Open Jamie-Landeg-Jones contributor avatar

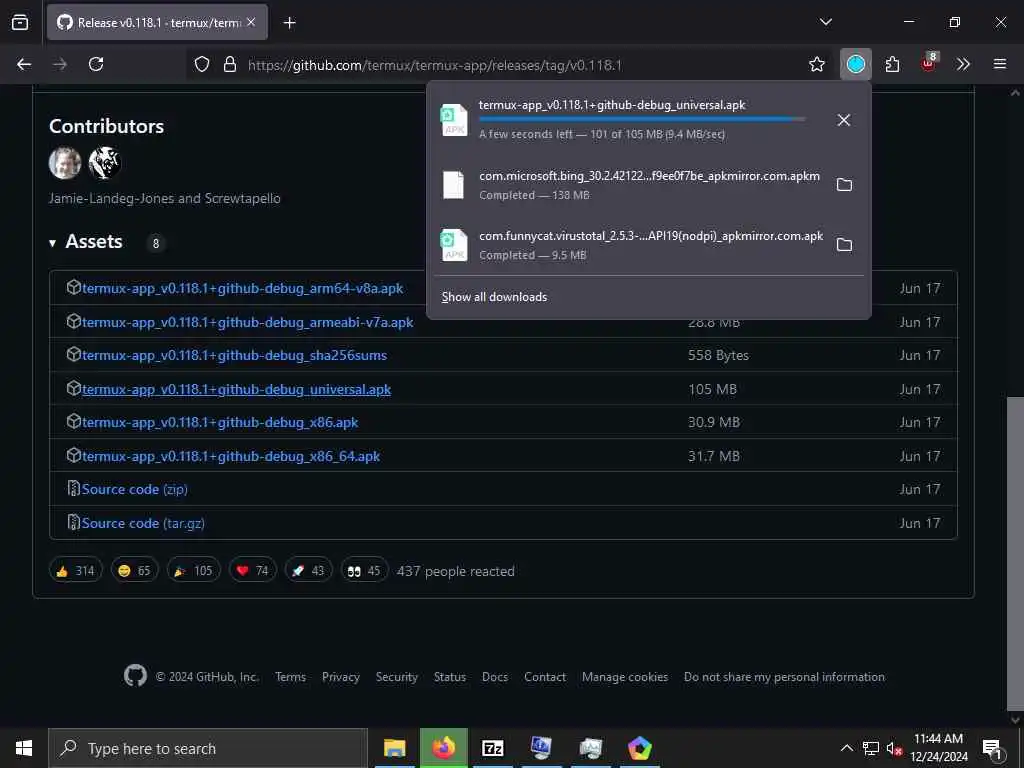(x=65, y=163)
